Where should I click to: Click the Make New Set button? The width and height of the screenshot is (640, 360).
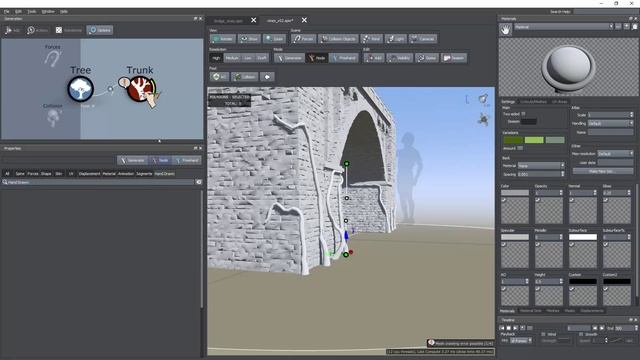[x=602, y=171]
